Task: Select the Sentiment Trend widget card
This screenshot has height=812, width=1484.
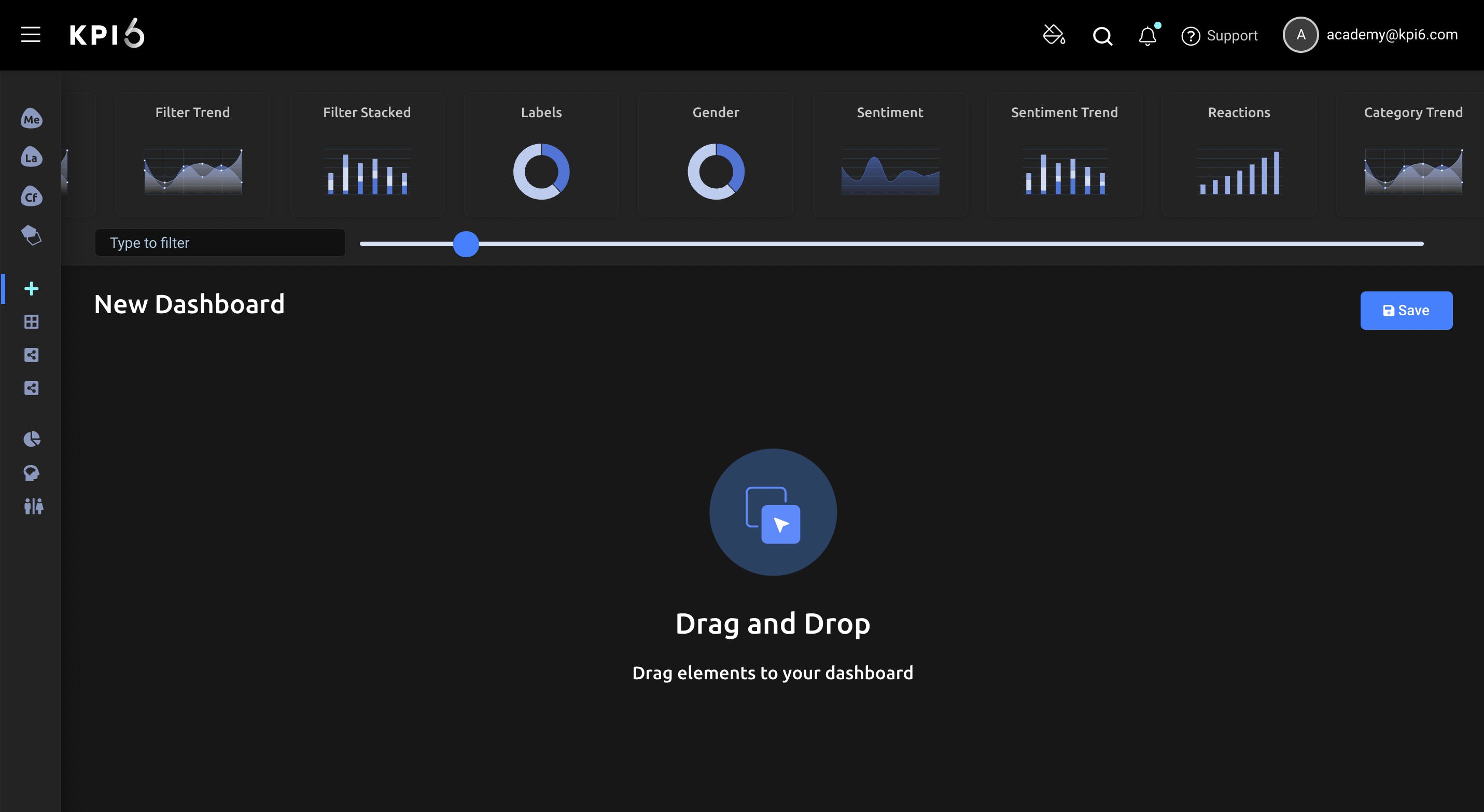Action: pyautogui.click(x=1064, y=155)
